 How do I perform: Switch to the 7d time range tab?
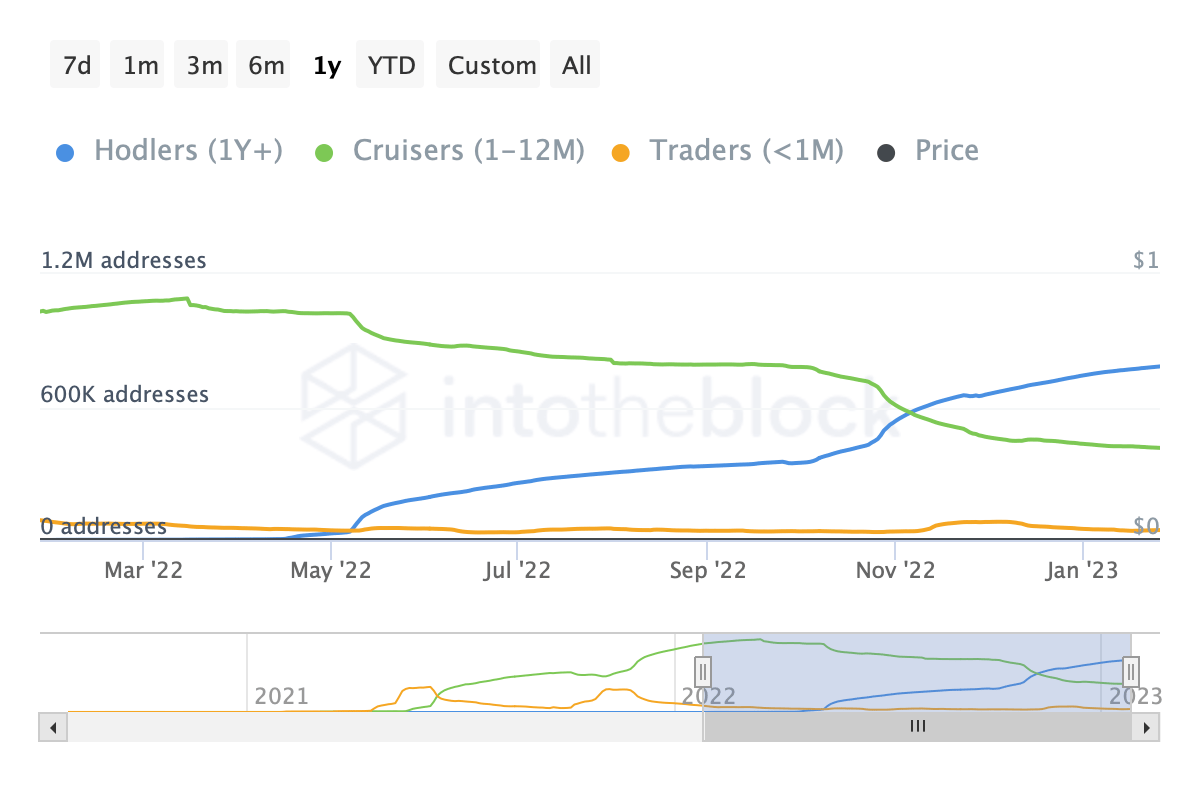75,64
